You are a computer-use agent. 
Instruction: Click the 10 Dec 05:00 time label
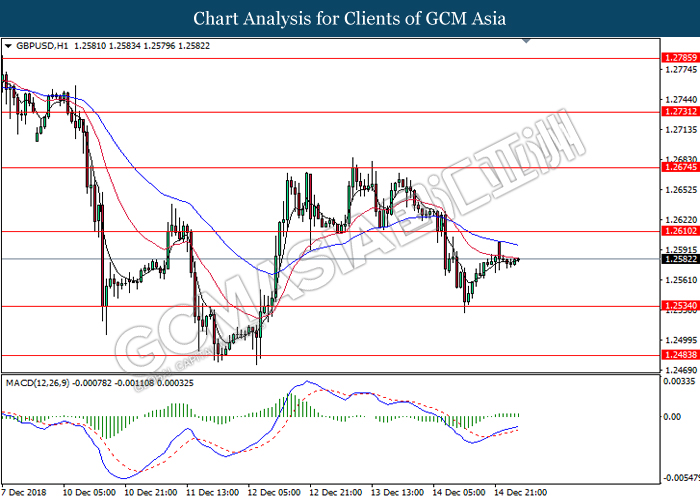pyautogui.click(x=89, y=492)
